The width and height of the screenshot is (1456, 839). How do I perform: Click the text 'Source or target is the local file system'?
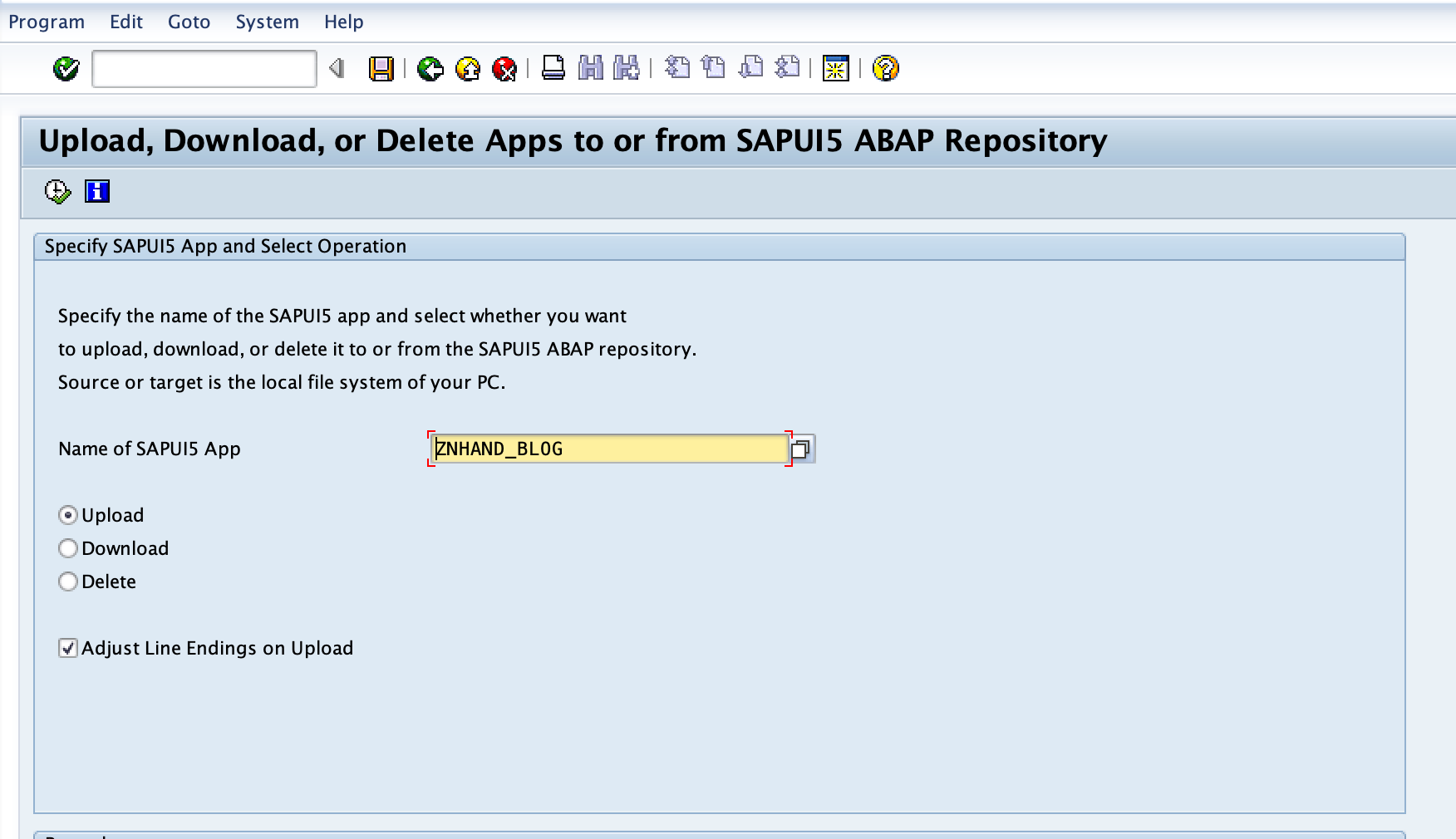coord(232,382)
